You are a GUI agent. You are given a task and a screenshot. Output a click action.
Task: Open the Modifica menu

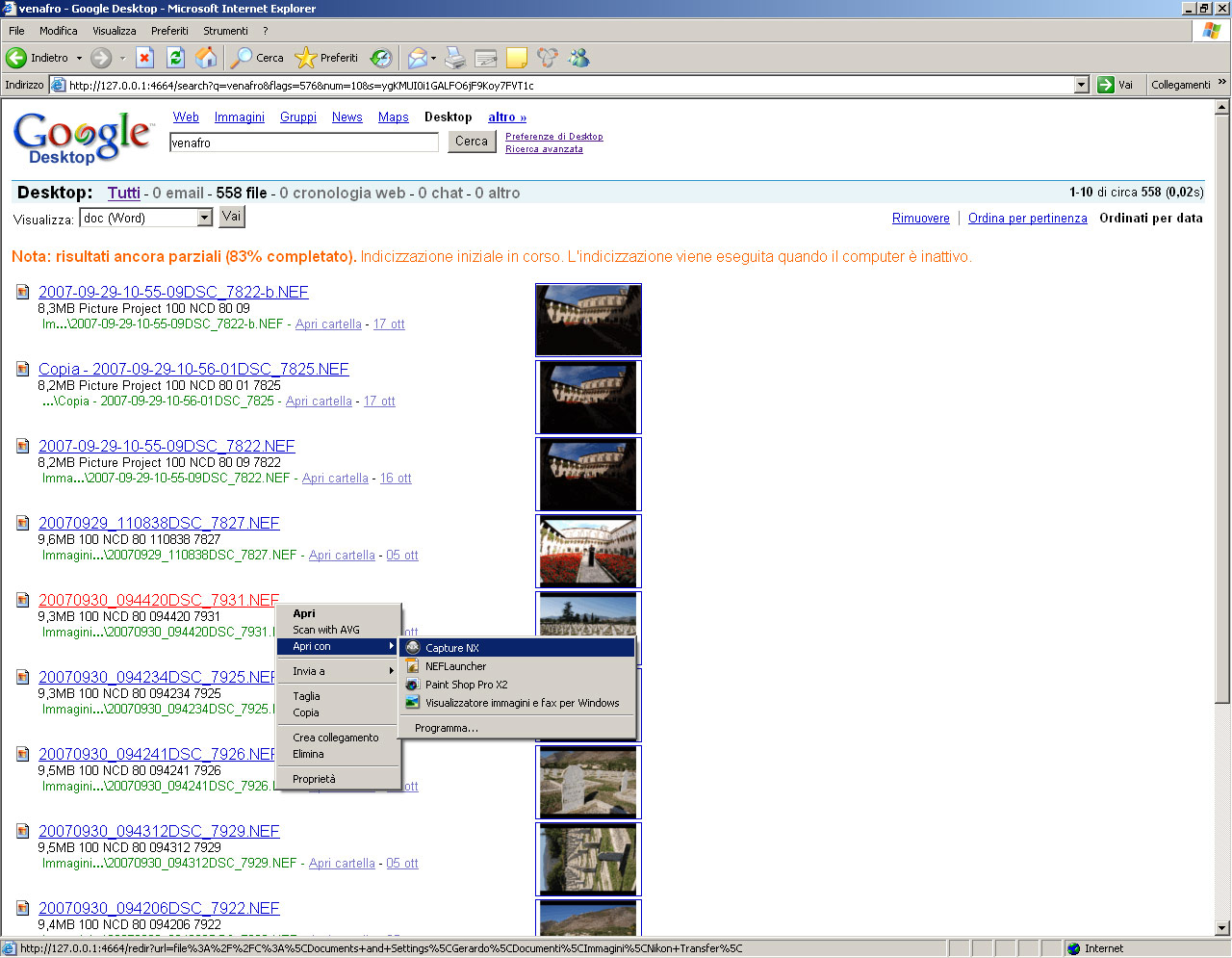pos(59,31)
